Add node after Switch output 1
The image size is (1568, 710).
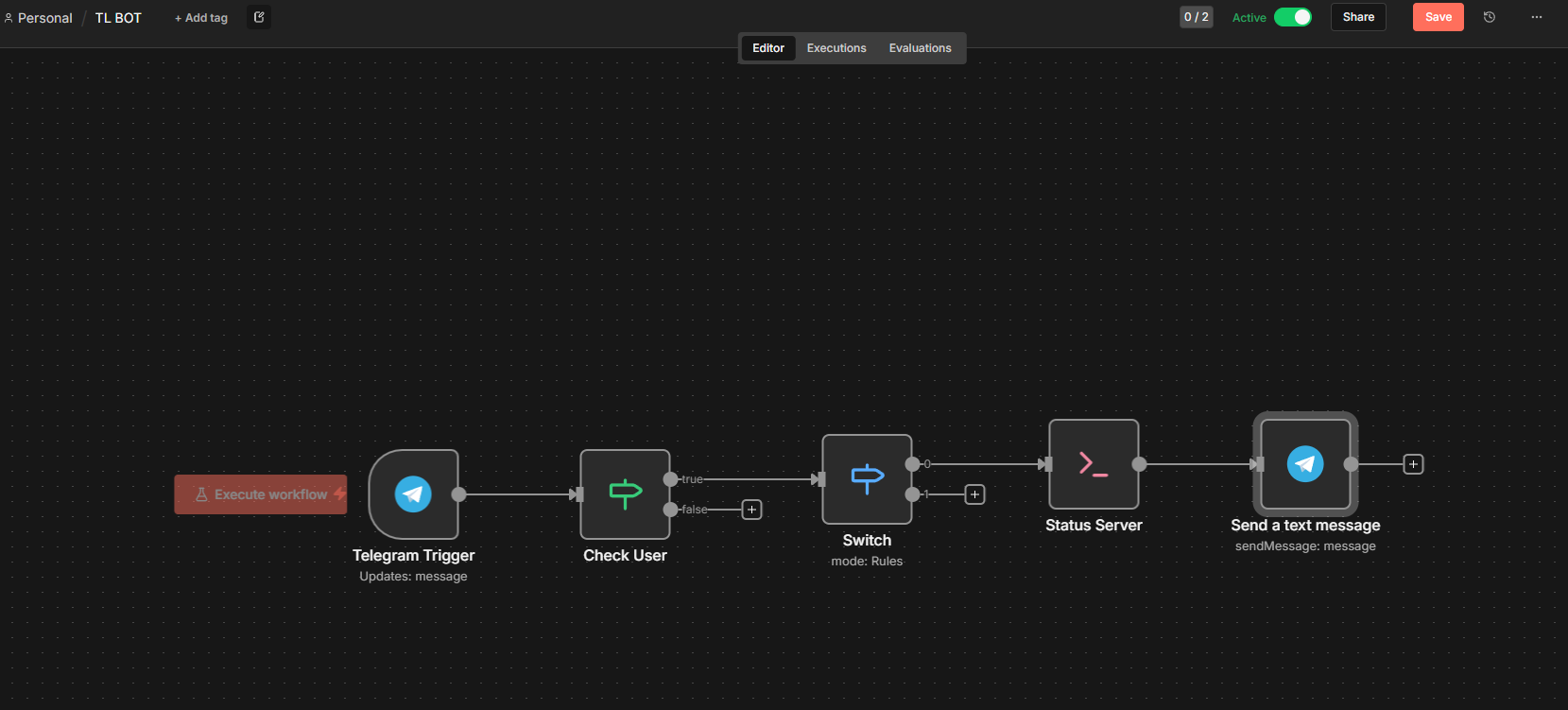click(x=974, y=494)
